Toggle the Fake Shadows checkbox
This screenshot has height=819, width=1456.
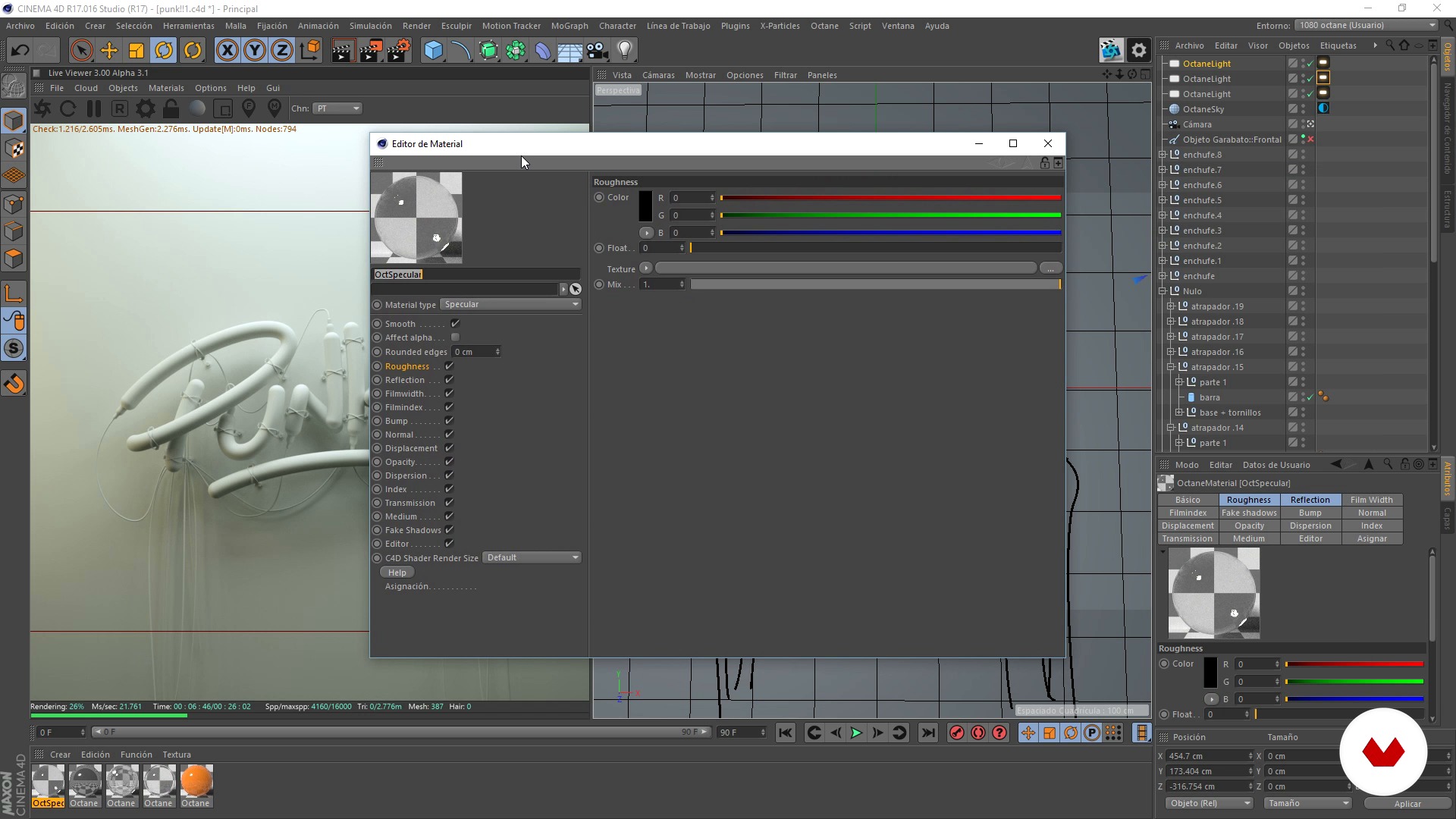click(x=449, y=530)
